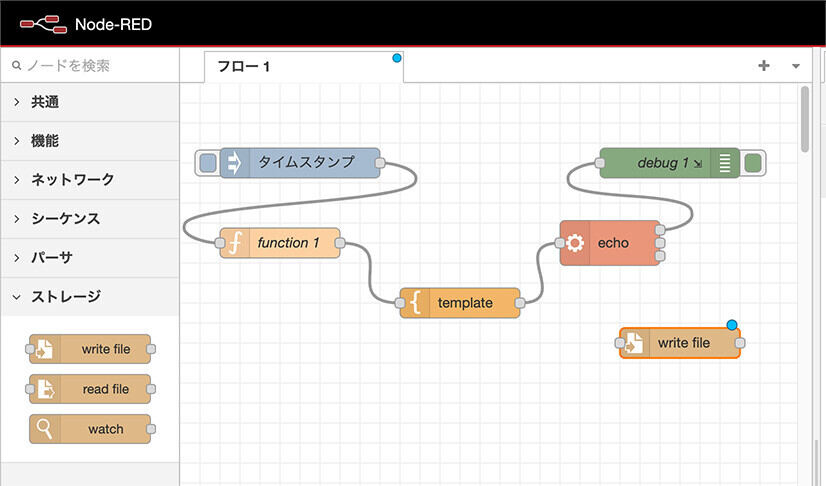The width and height of the screenshot is (826, 486).
Task: Click the Node-RED logo icon
Action: [43, 25]
